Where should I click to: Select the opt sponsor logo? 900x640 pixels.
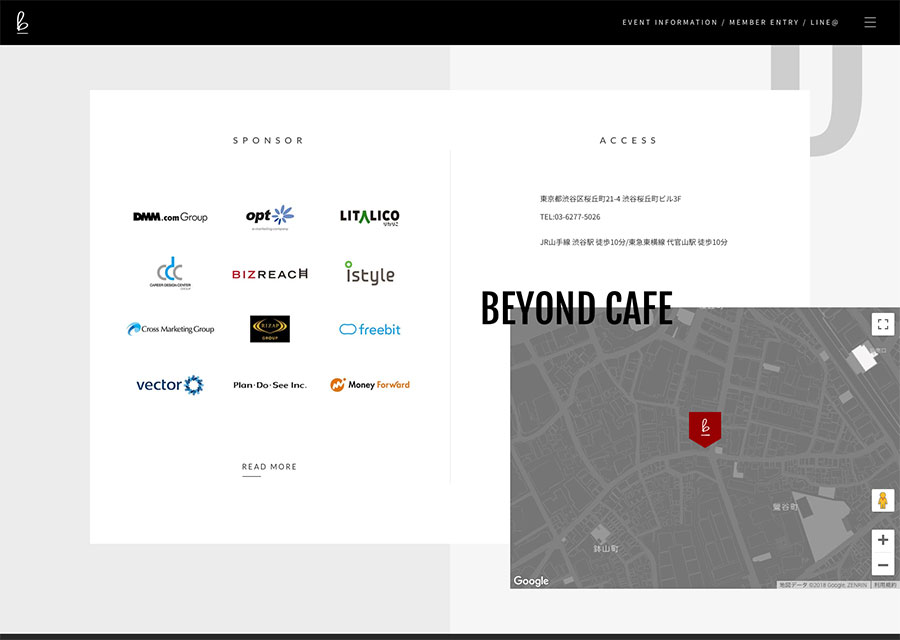pos(269,217)
